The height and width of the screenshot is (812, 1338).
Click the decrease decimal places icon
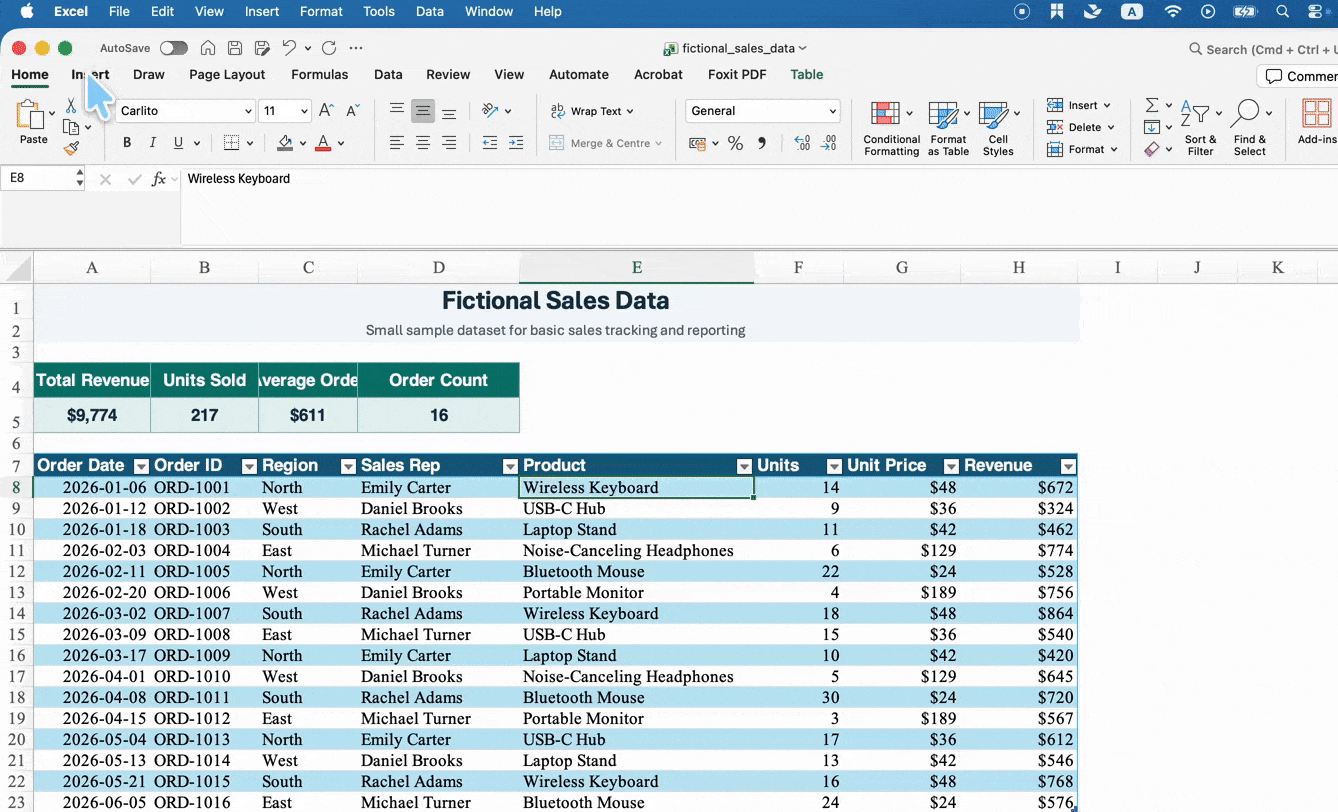point(829,143)
